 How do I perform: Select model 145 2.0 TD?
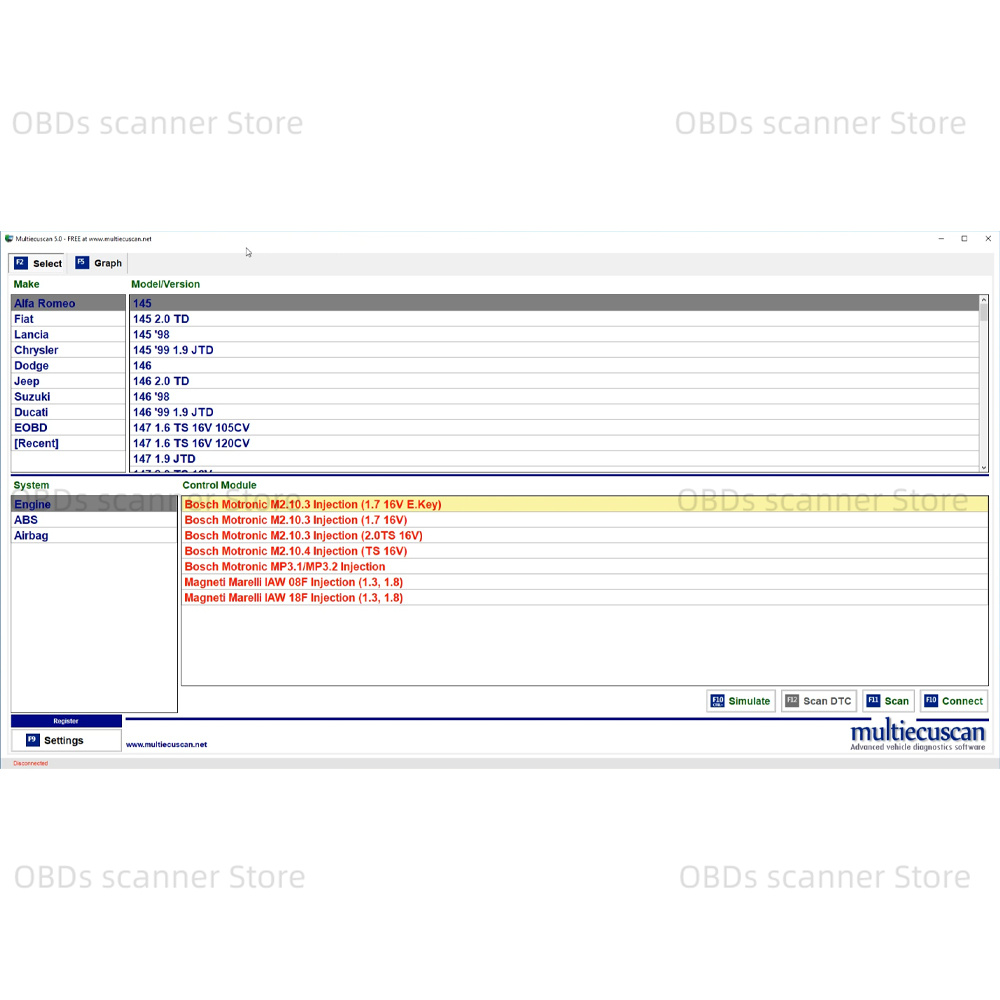pos(554,319)
